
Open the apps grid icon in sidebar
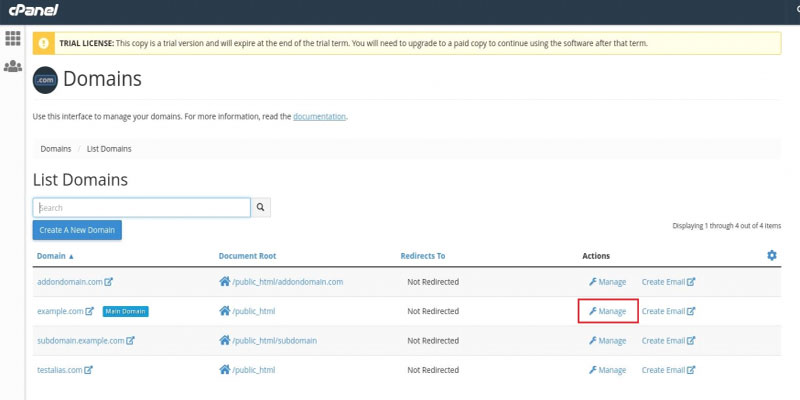[13, 38]
